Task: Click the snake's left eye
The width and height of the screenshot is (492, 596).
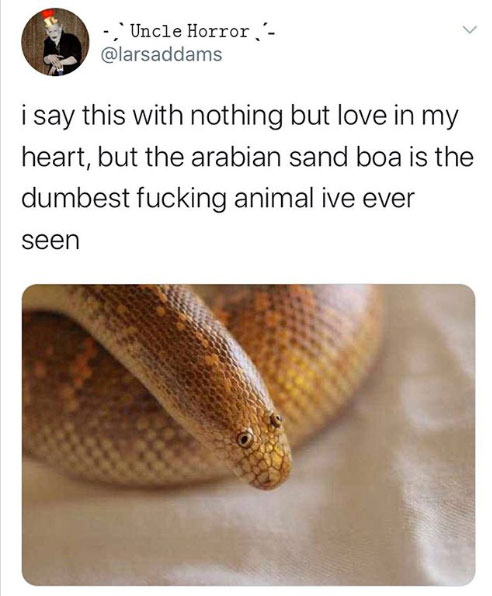Action: click(245, 439)
